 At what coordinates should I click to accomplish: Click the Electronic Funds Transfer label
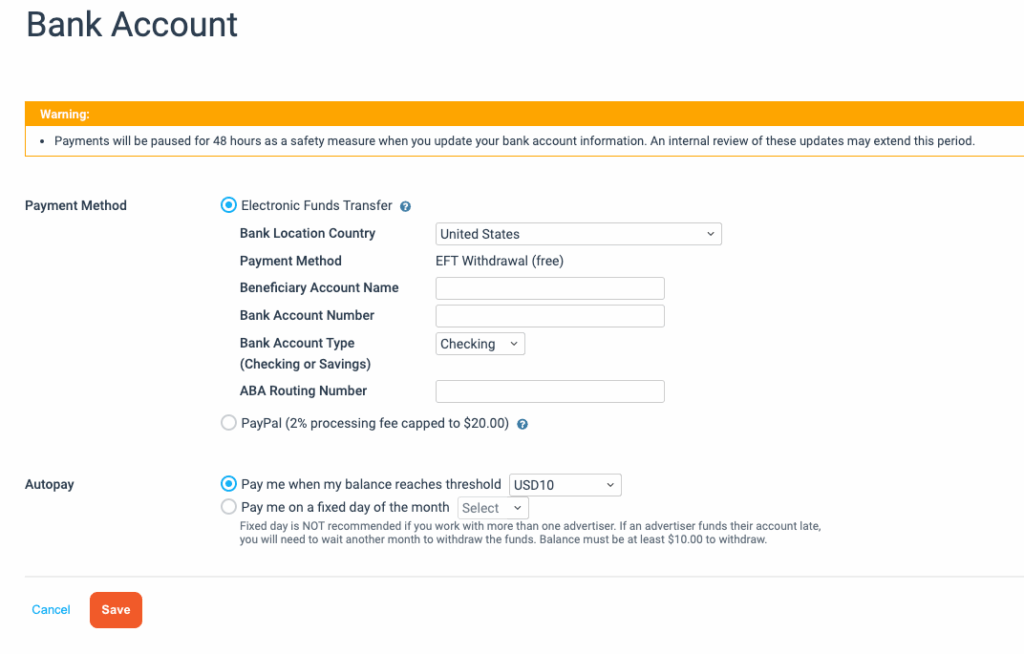(x=317, y=205)
